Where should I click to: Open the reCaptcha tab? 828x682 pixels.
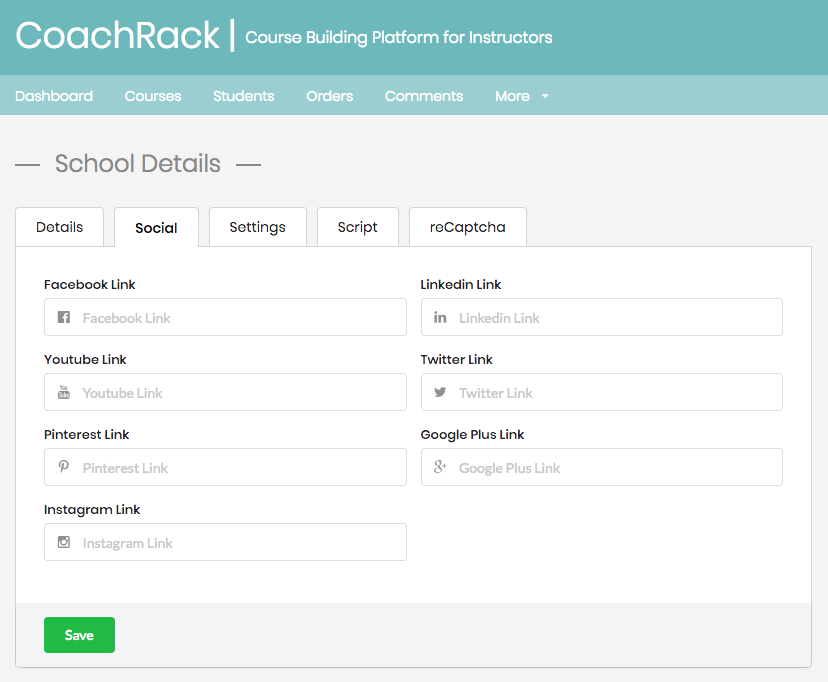pyautogui.click(x=467, y=227)
